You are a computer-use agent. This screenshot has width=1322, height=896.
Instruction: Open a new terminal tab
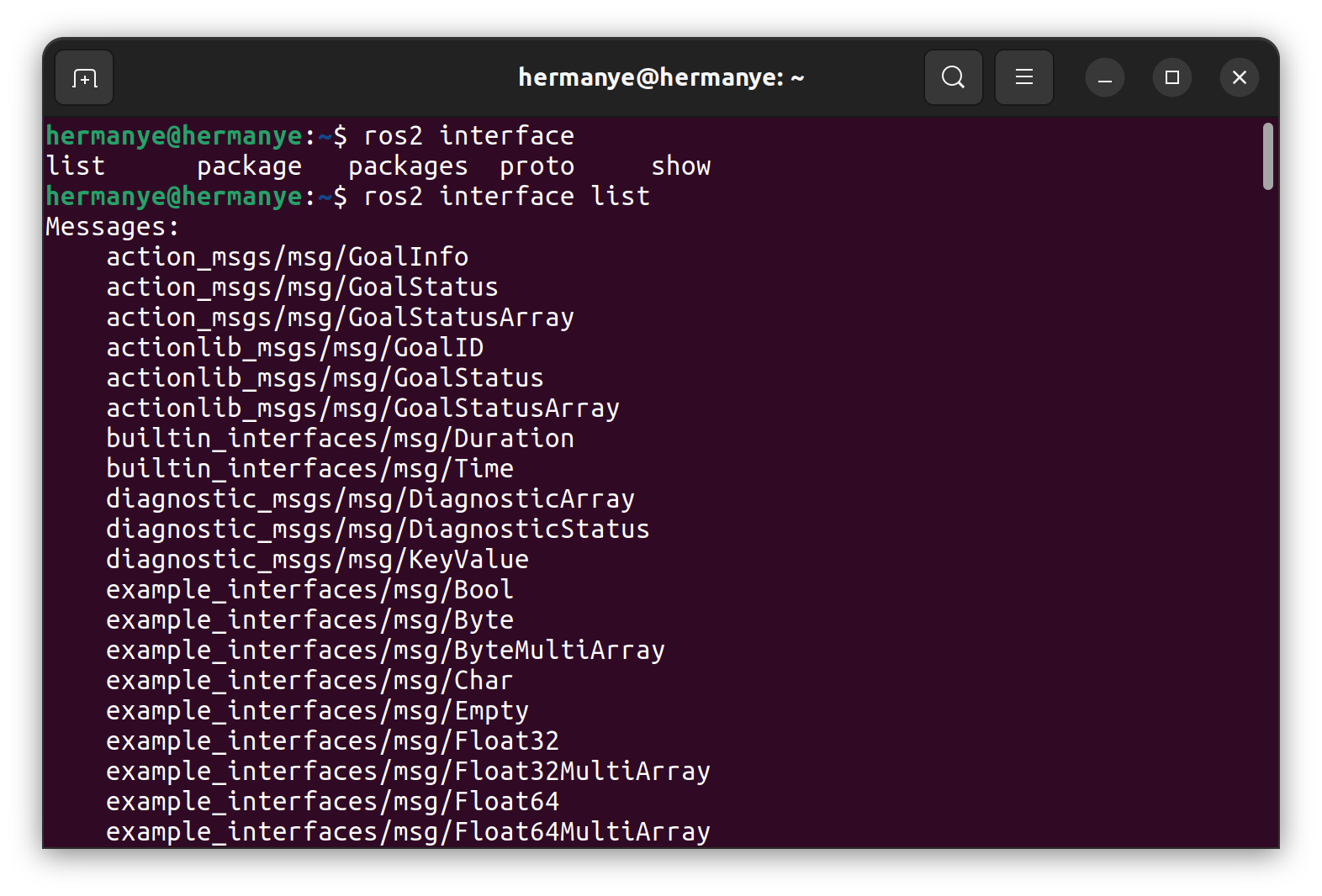pyautogui.click(x=84, y=78)
